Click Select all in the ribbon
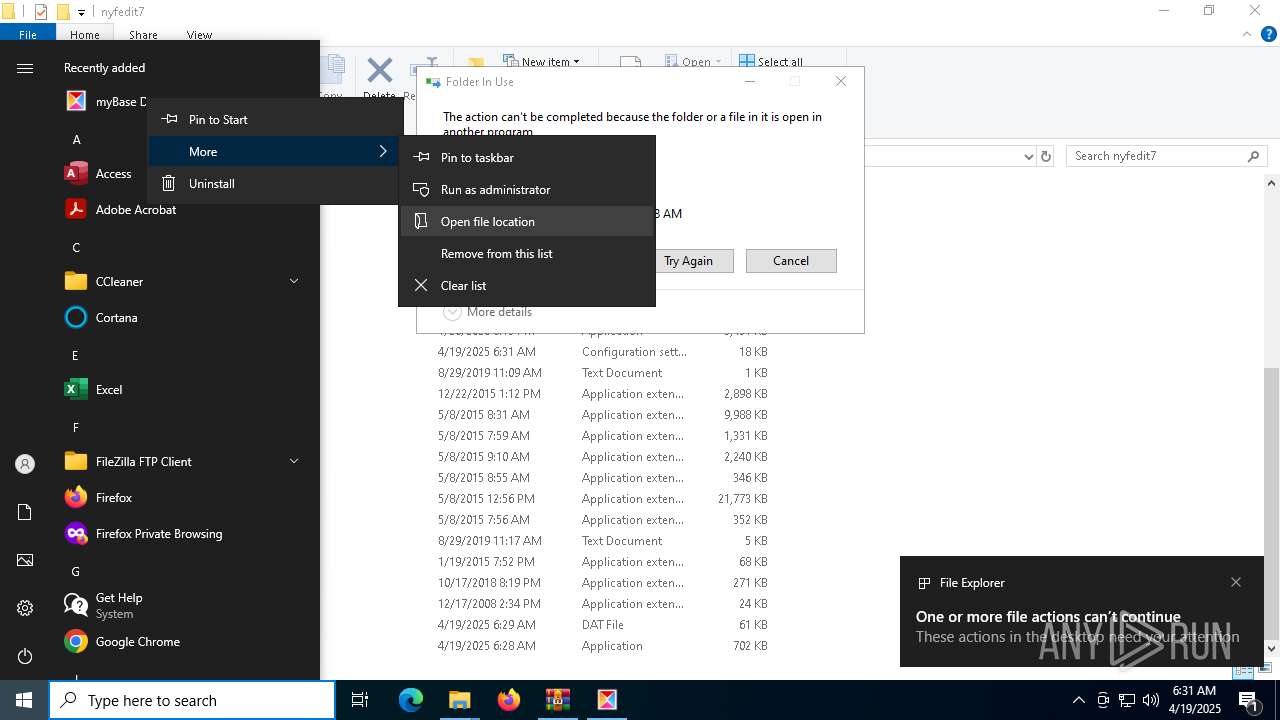 coord(771,61)
